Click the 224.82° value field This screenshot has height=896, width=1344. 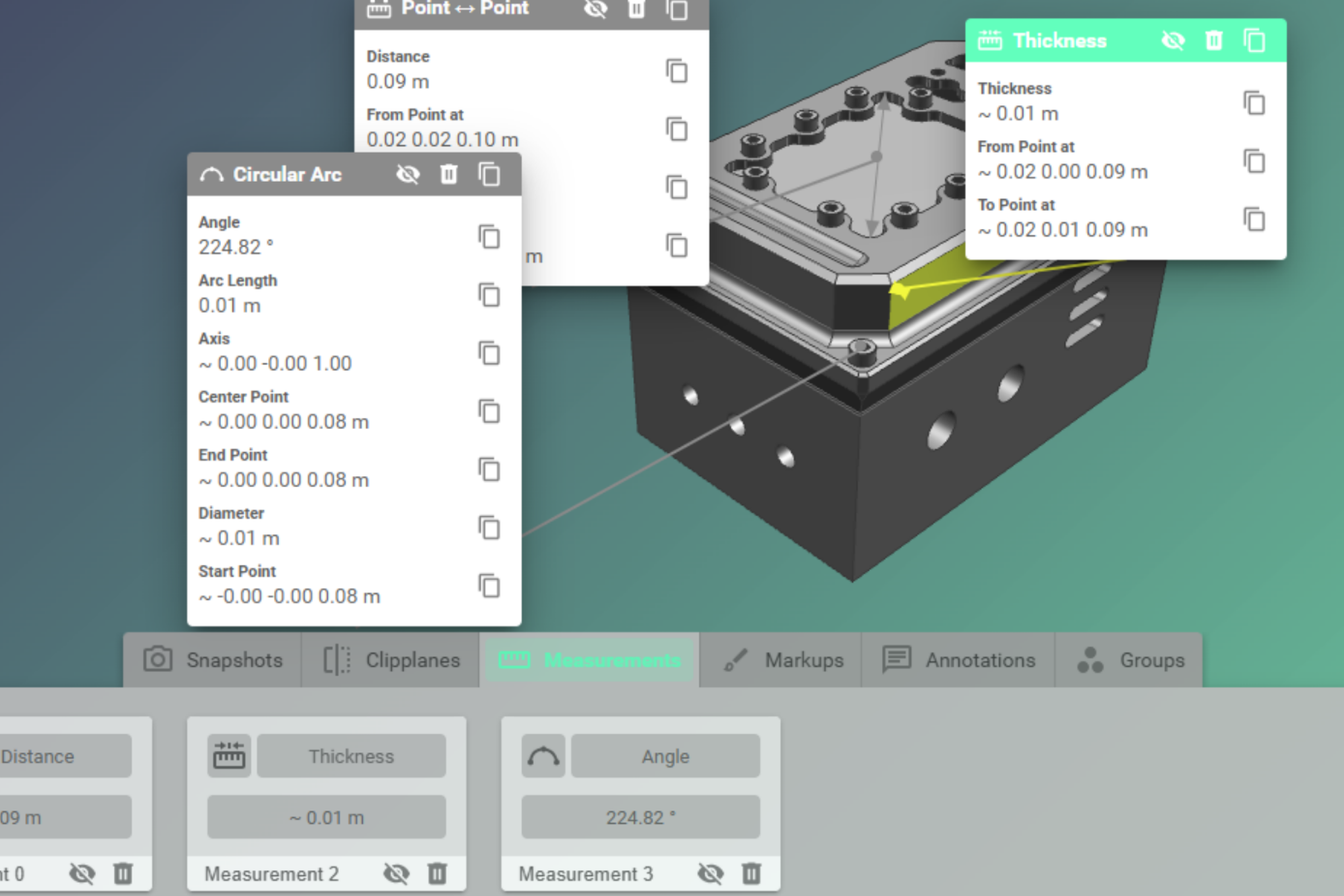click(x=640, y=817)
